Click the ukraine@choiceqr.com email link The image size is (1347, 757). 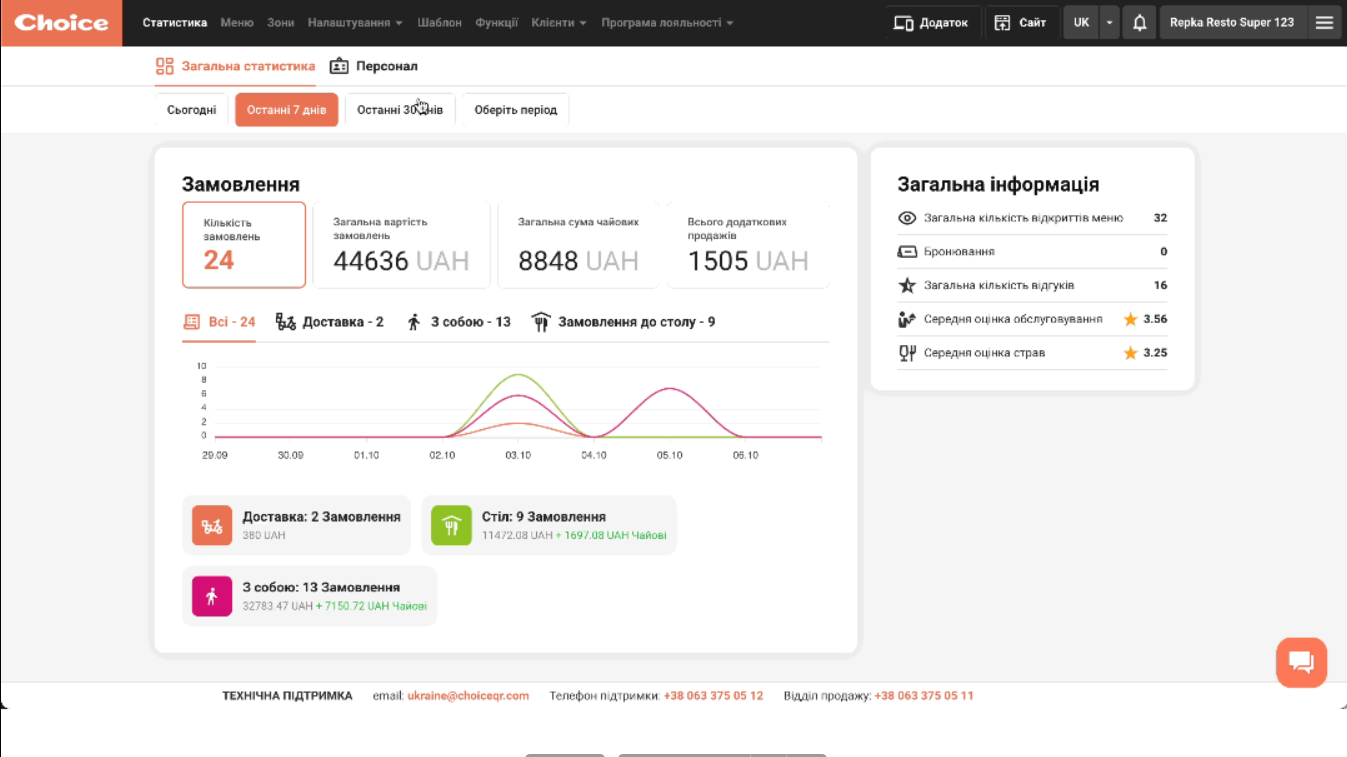pos(468,696)
